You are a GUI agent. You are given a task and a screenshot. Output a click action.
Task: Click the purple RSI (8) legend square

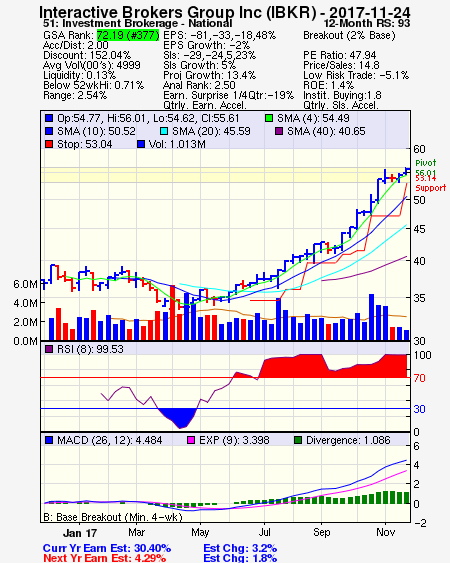(x=49, y=349)
